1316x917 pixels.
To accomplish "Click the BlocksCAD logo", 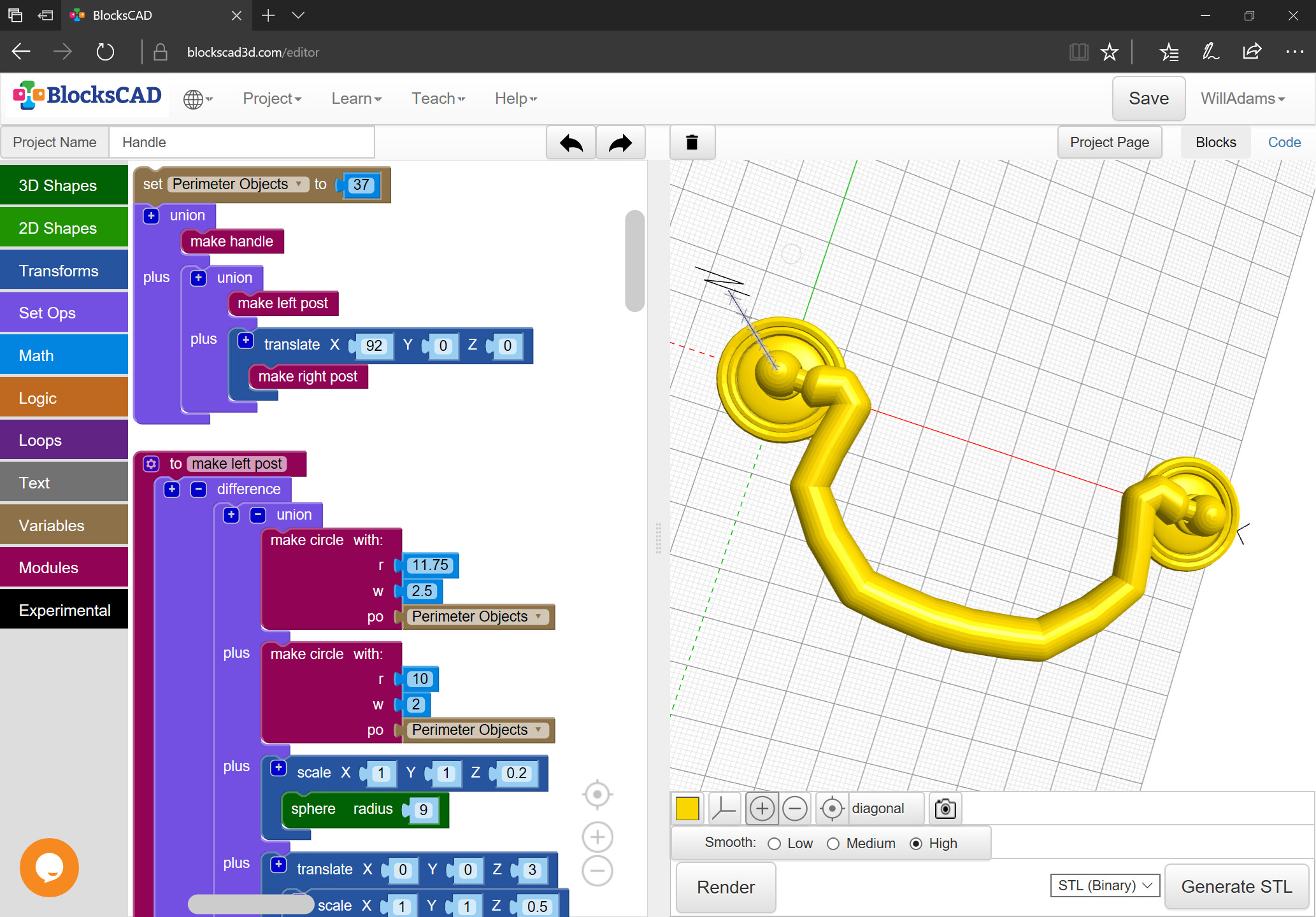I will 88,96.
